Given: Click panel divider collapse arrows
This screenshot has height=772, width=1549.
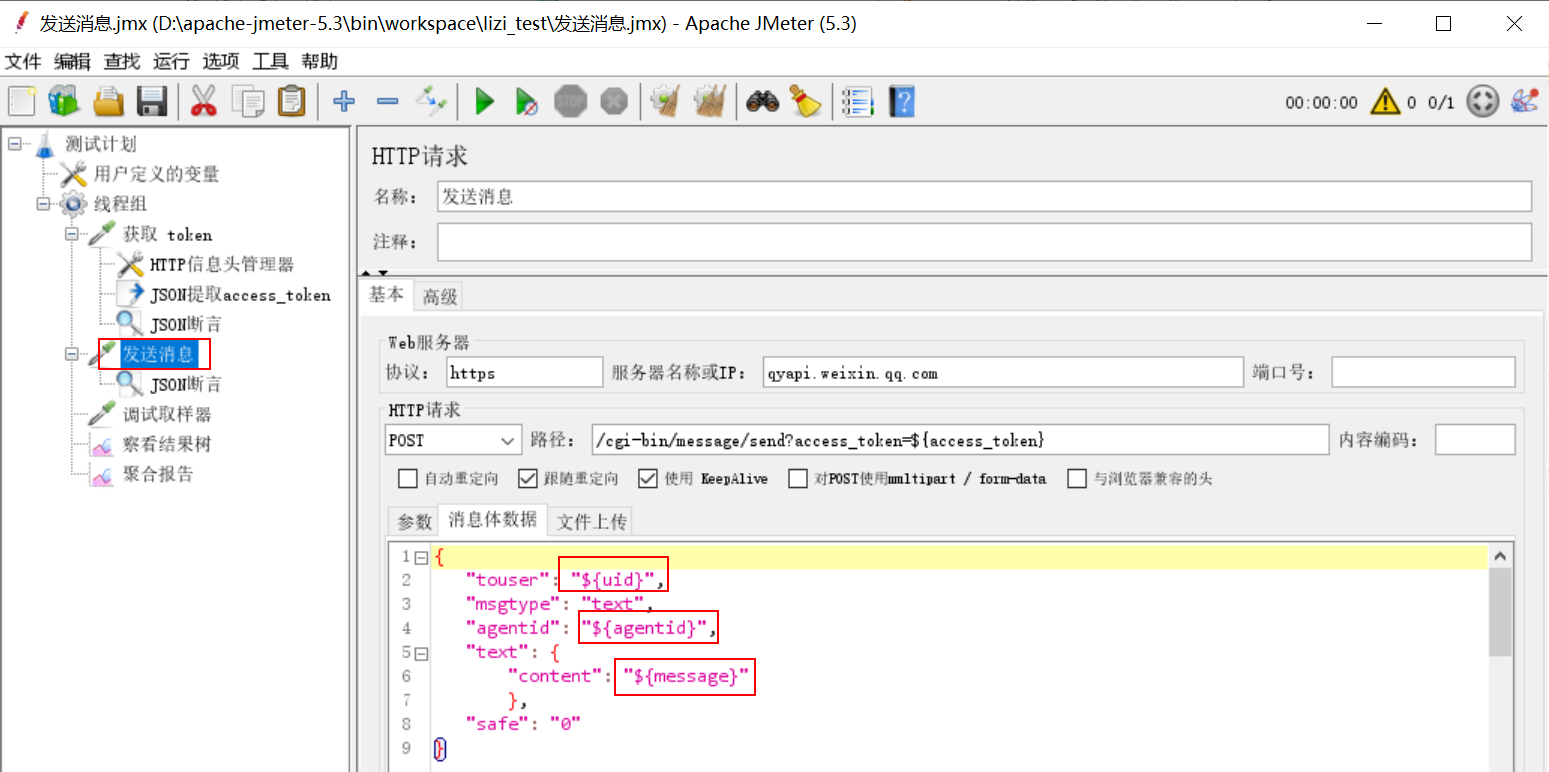Looking at the screenshot, I should tap(374, 273).
